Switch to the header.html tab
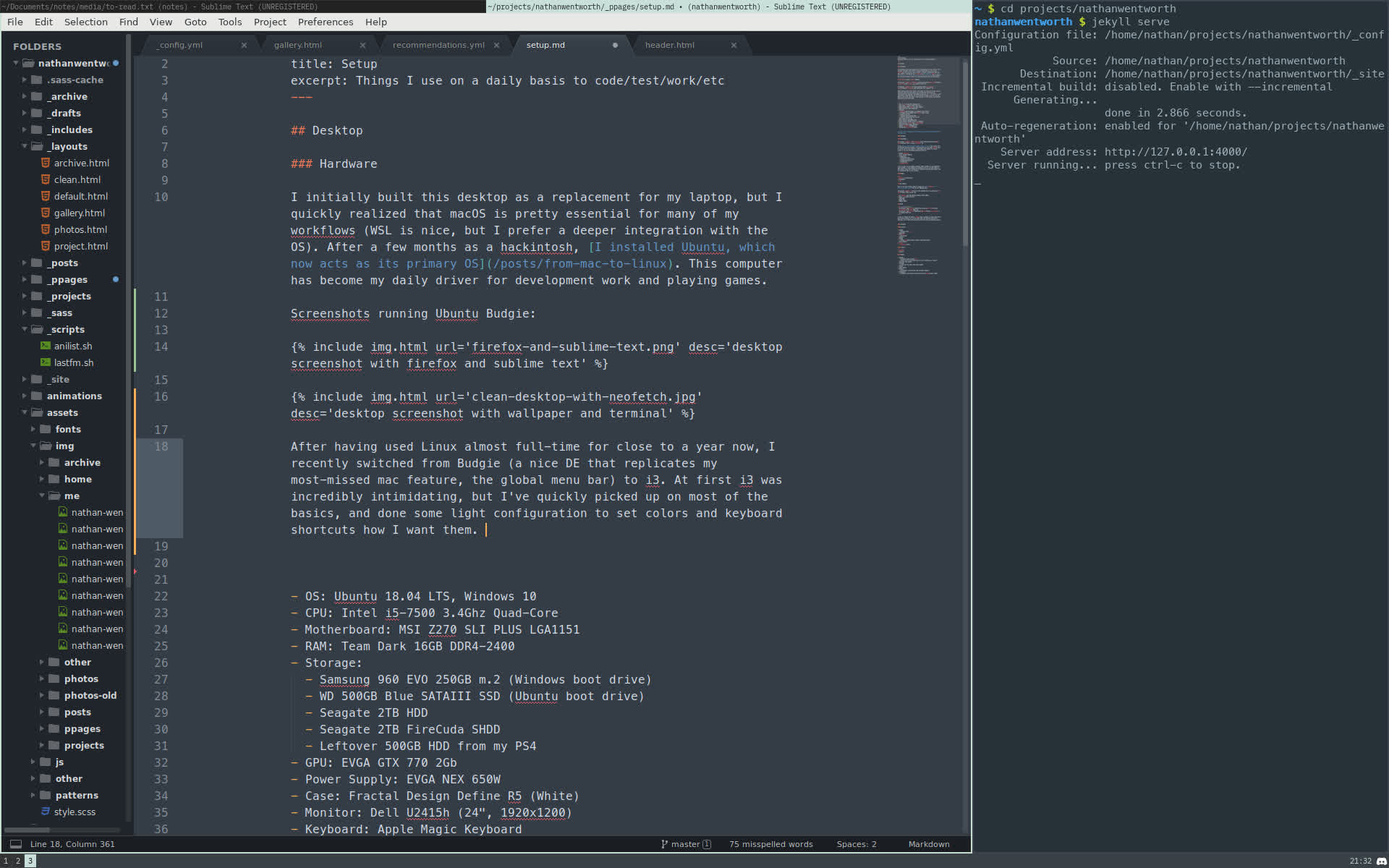 click(670, 44)
